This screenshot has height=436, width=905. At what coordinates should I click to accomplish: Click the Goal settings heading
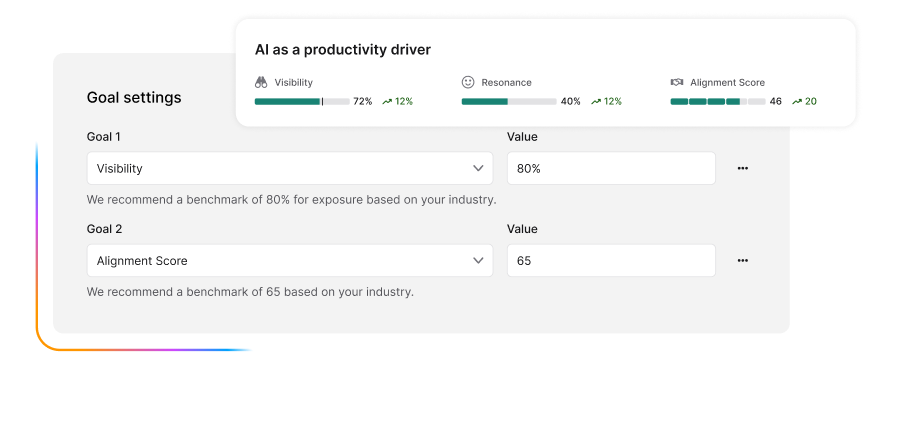(134, 98)
